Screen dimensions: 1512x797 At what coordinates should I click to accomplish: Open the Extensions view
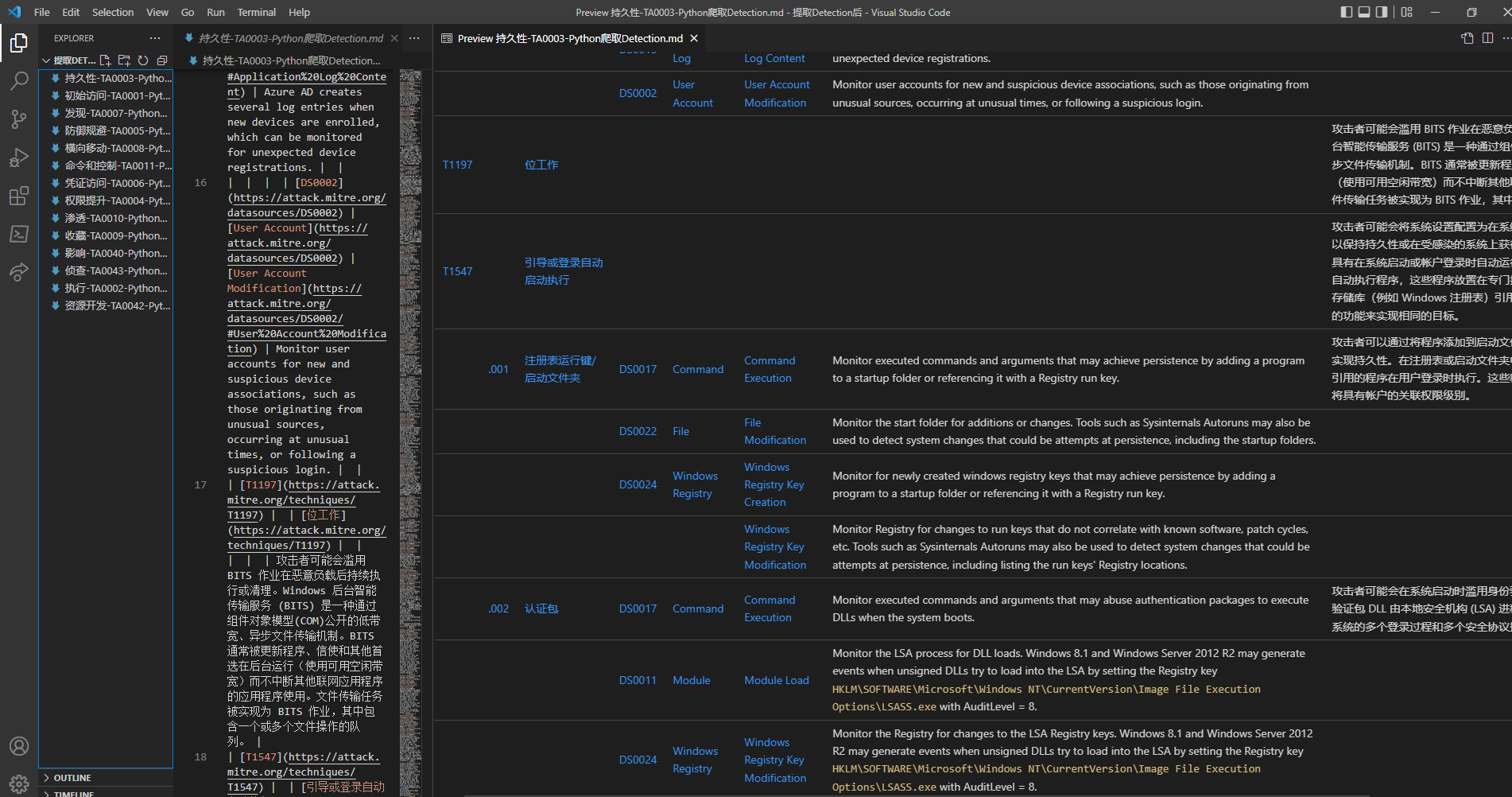click(x=19, y=196)
